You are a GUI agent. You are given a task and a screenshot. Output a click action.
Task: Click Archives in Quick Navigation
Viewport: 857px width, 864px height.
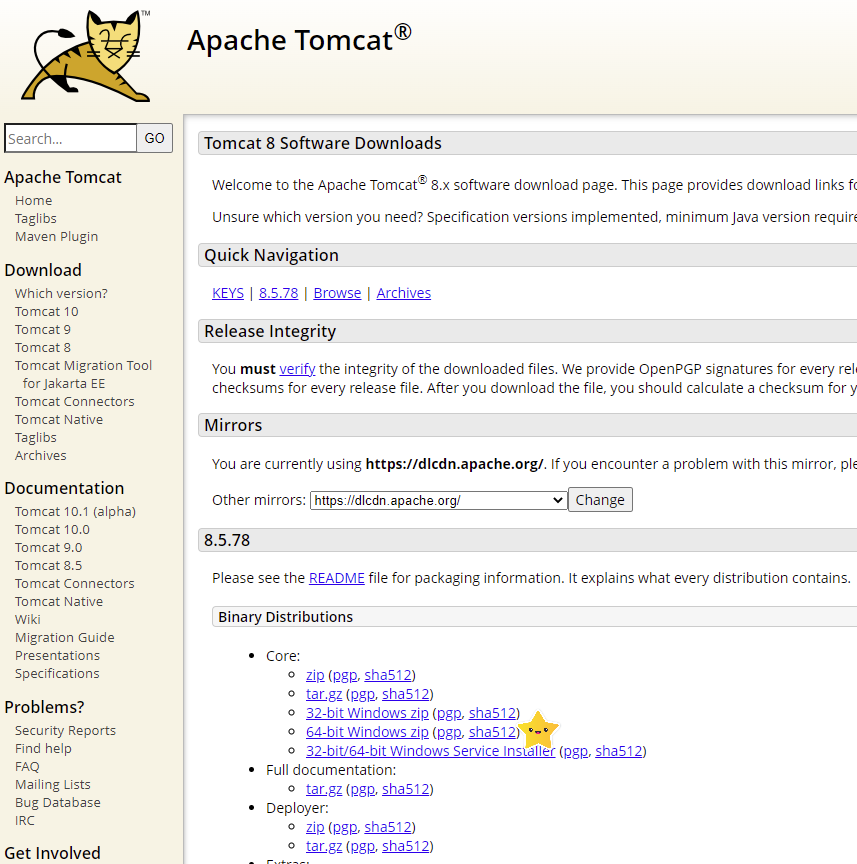(x=403, y=293)
